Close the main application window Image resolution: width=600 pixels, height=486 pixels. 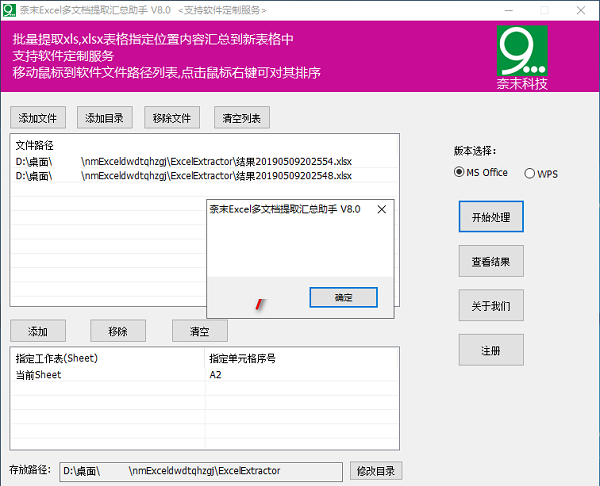(x=580, y=10)
